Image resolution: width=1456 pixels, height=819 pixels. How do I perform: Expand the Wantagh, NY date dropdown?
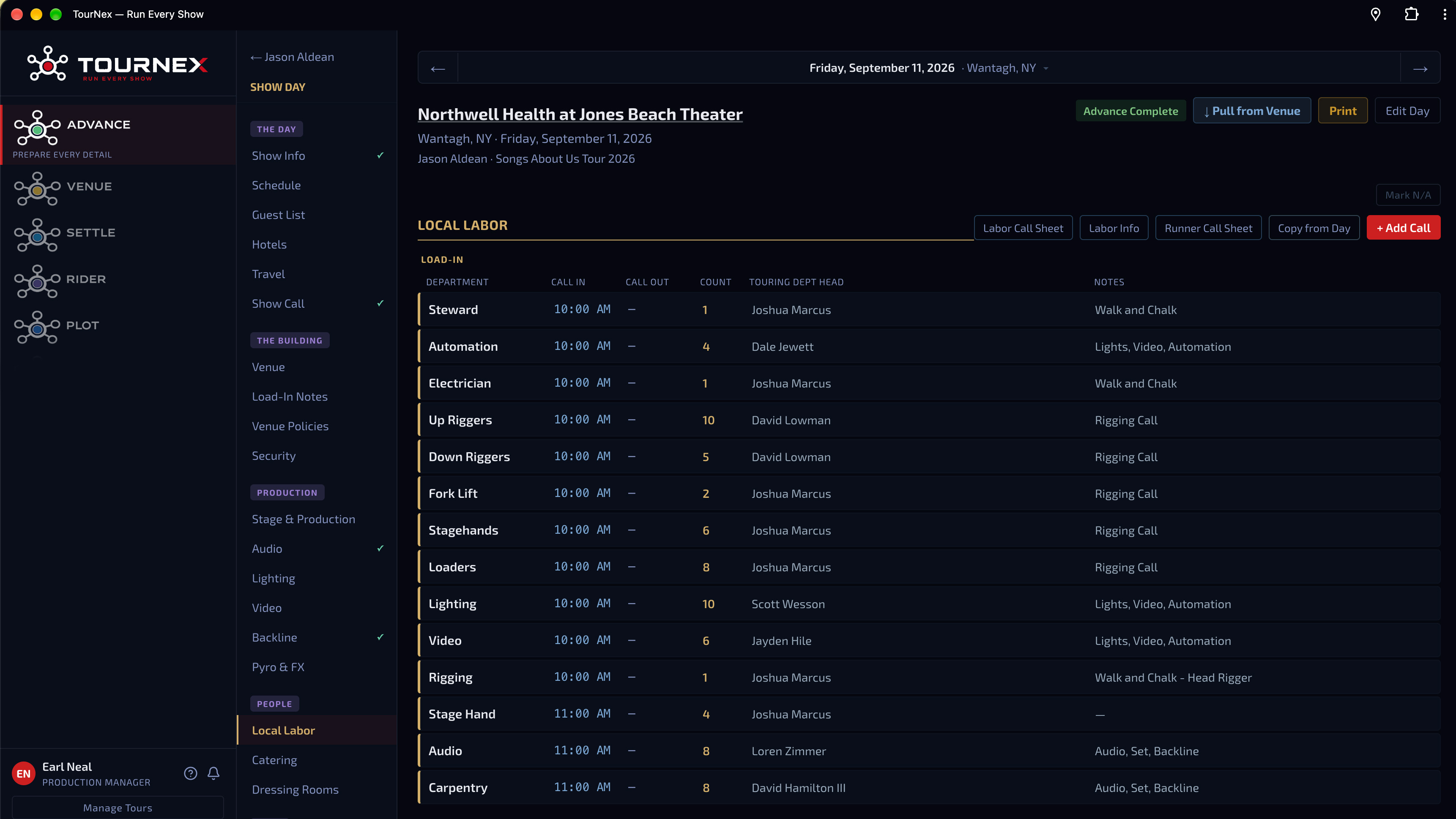coord(1007,68)
